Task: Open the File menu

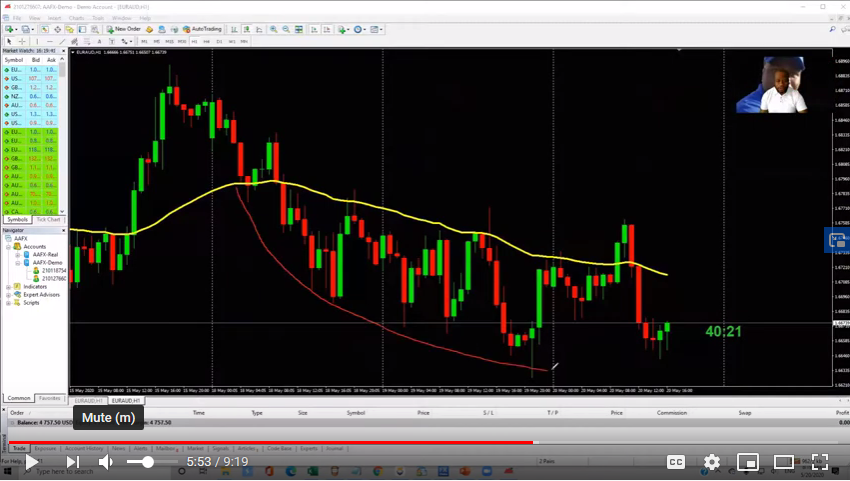Action: [x=17, y=18]
